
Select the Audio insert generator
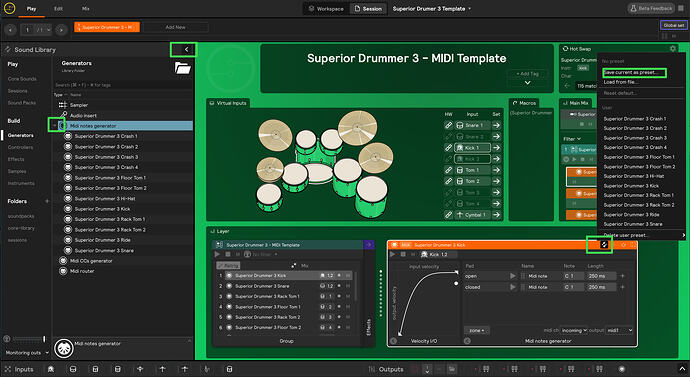point(83,116)
